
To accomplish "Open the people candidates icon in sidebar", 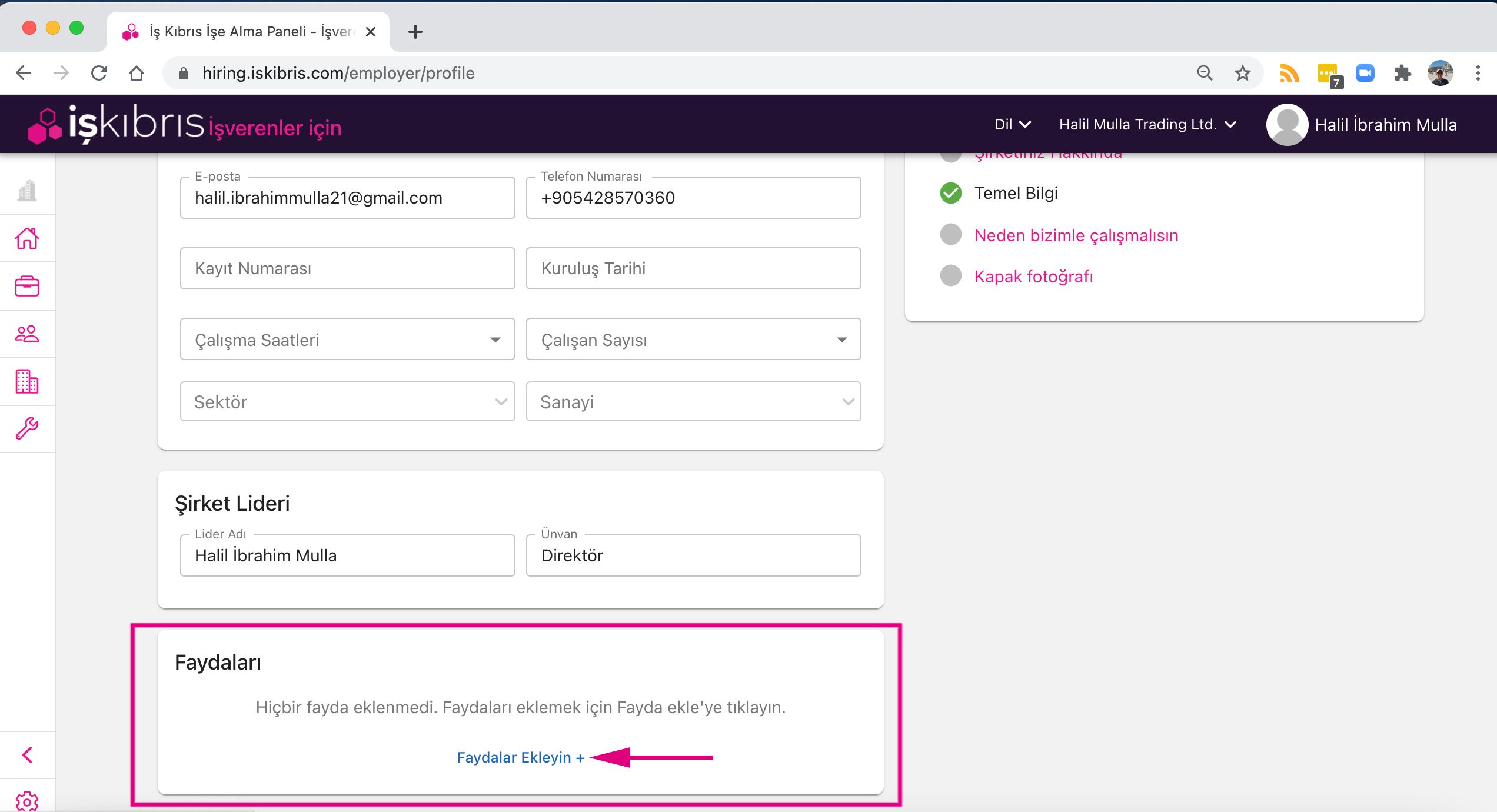I will click(27, 334).
